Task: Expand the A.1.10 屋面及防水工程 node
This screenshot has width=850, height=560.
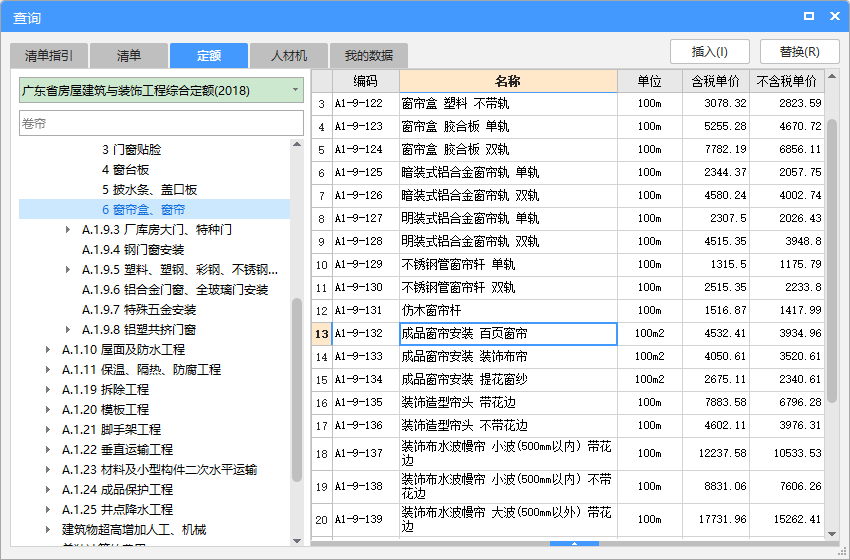Action: point(48,350)
